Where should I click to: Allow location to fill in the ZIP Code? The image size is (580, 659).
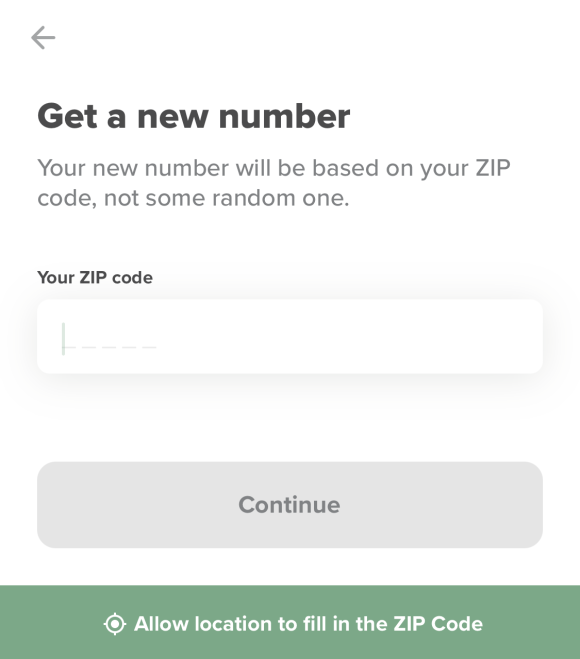point(293,624)
